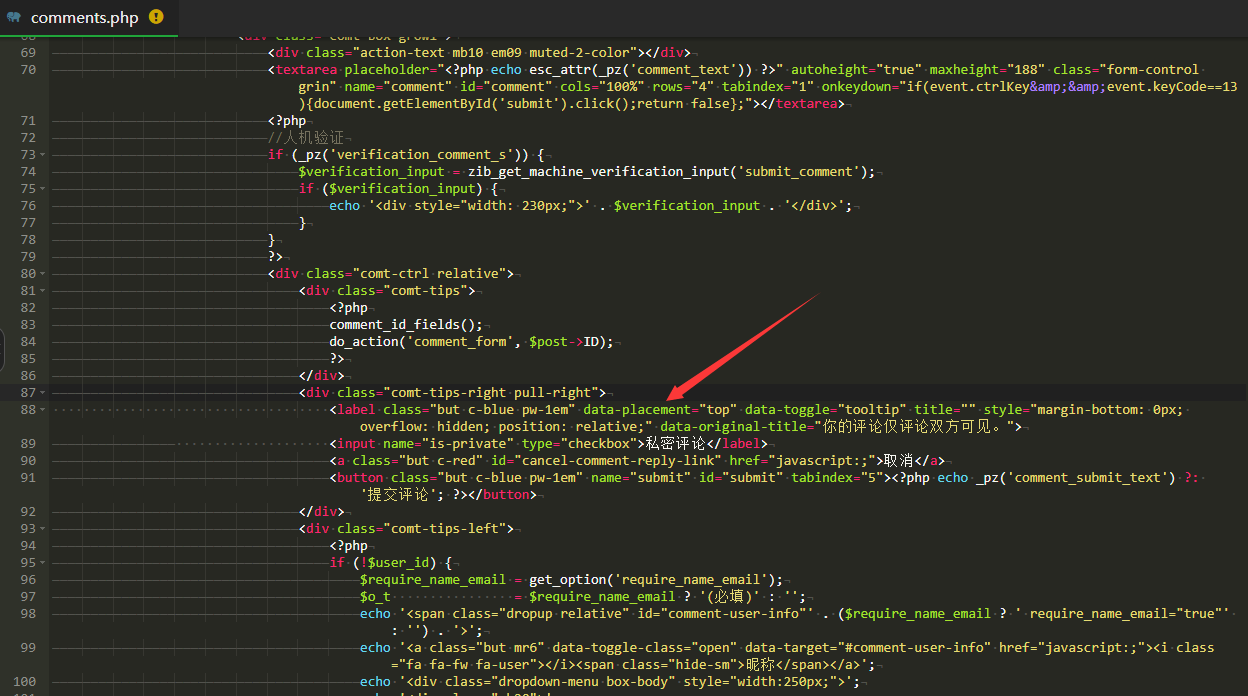Click the do_action call on line 84

[x=364, y=342]
